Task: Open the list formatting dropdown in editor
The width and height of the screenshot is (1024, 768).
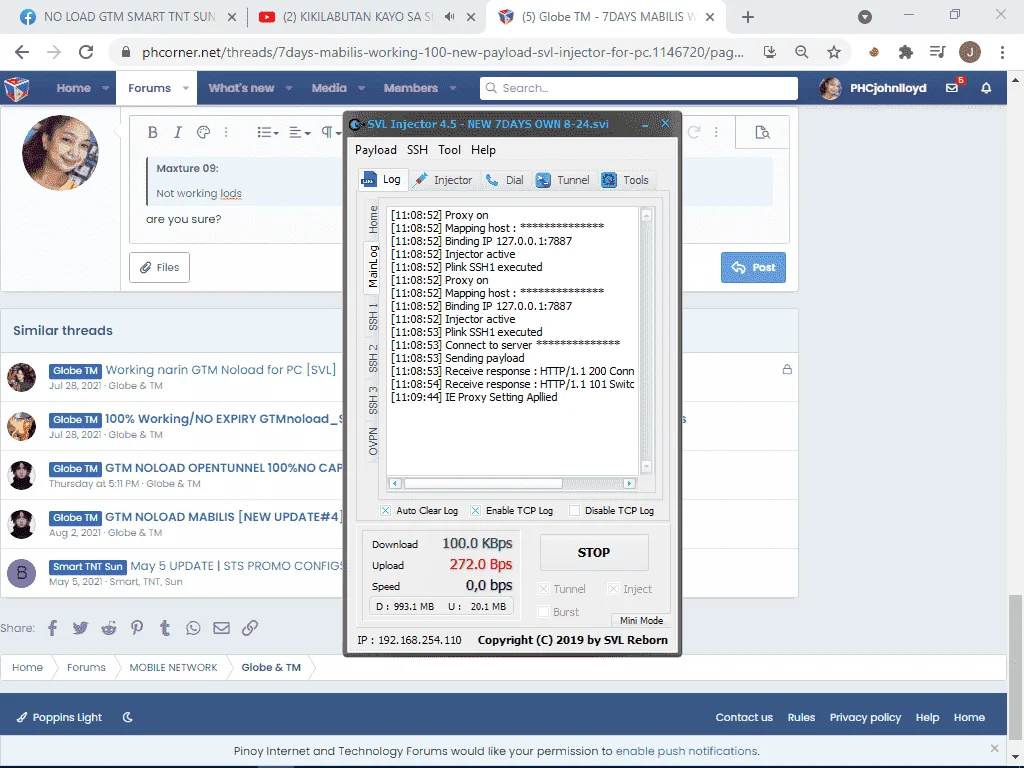Action: point(268,133)
